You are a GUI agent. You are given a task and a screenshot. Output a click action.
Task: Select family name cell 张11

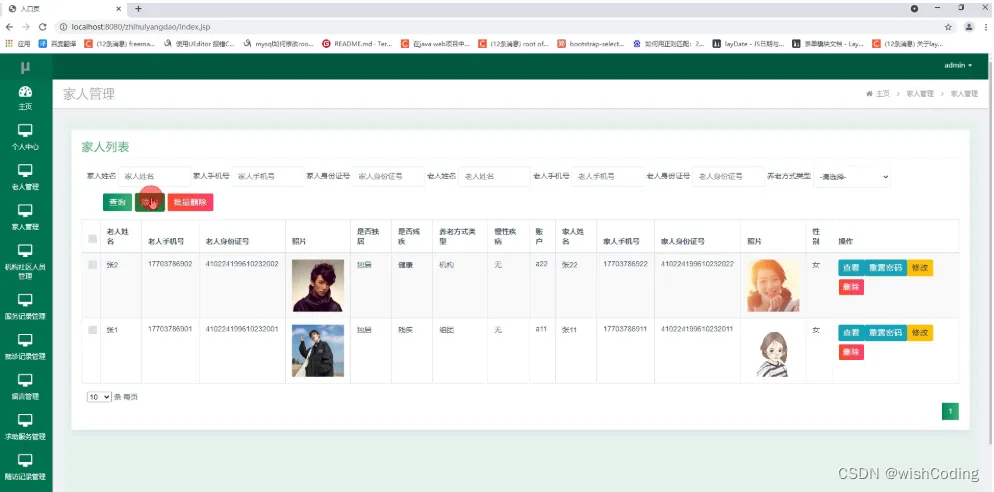(x=569, y=330)
